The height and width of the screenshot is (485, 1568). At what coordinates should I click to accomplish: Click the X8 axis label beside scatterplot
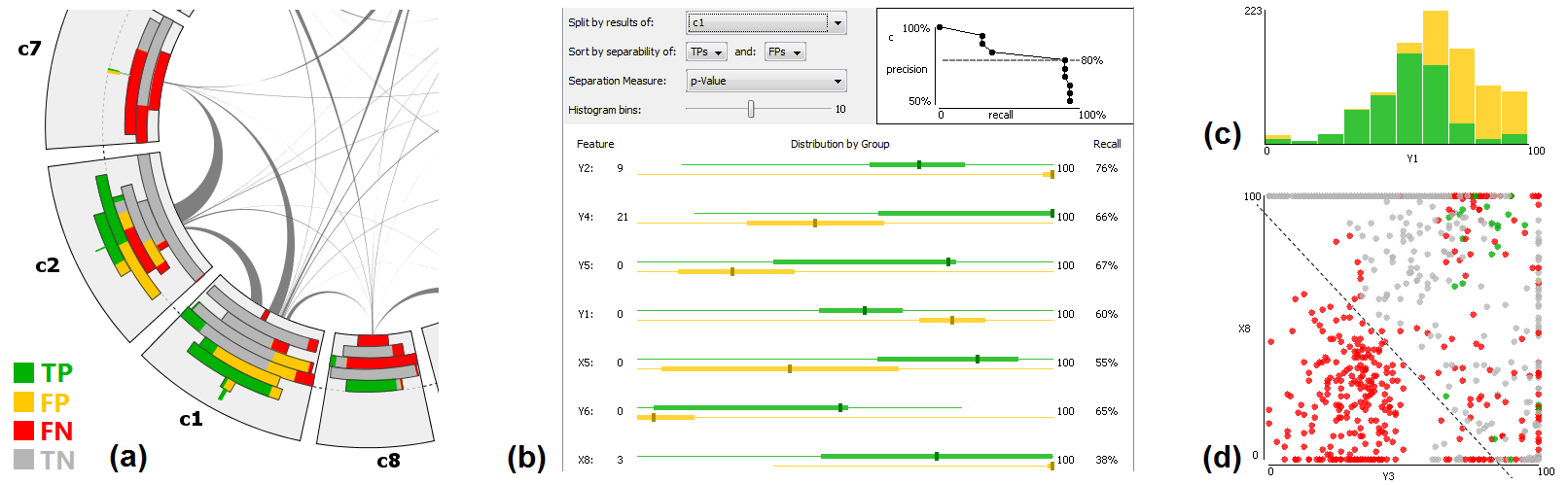coord(1244,329)
